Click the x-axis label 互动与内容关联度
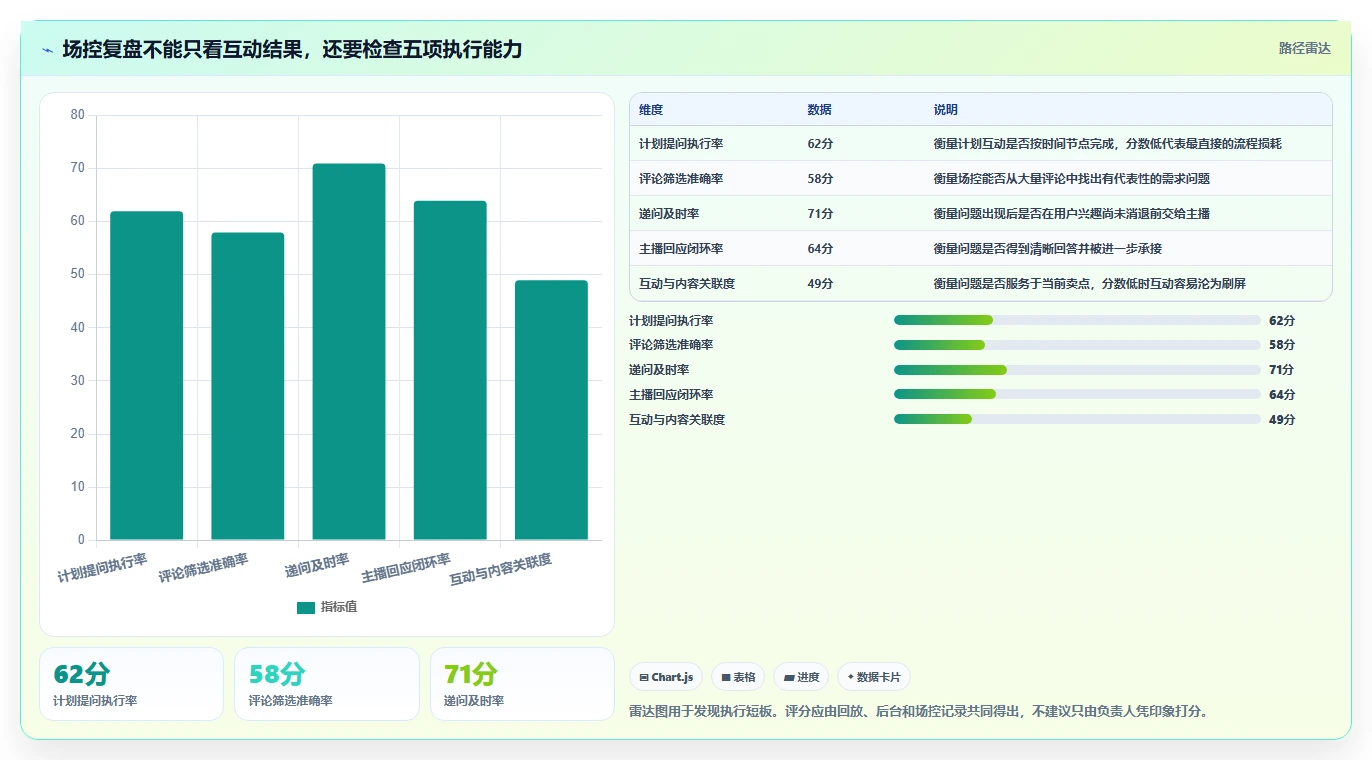1372x760 pixels. (501, 570)
